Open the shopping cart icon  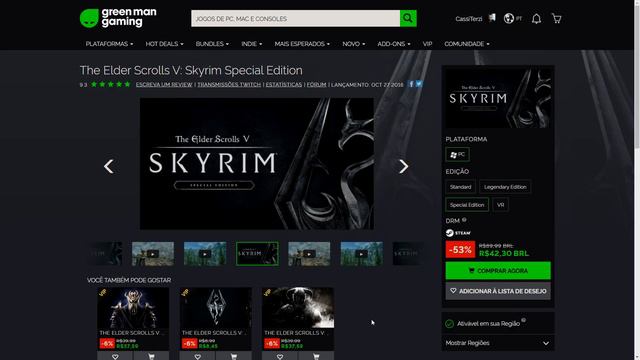click(x=556, y=19)
